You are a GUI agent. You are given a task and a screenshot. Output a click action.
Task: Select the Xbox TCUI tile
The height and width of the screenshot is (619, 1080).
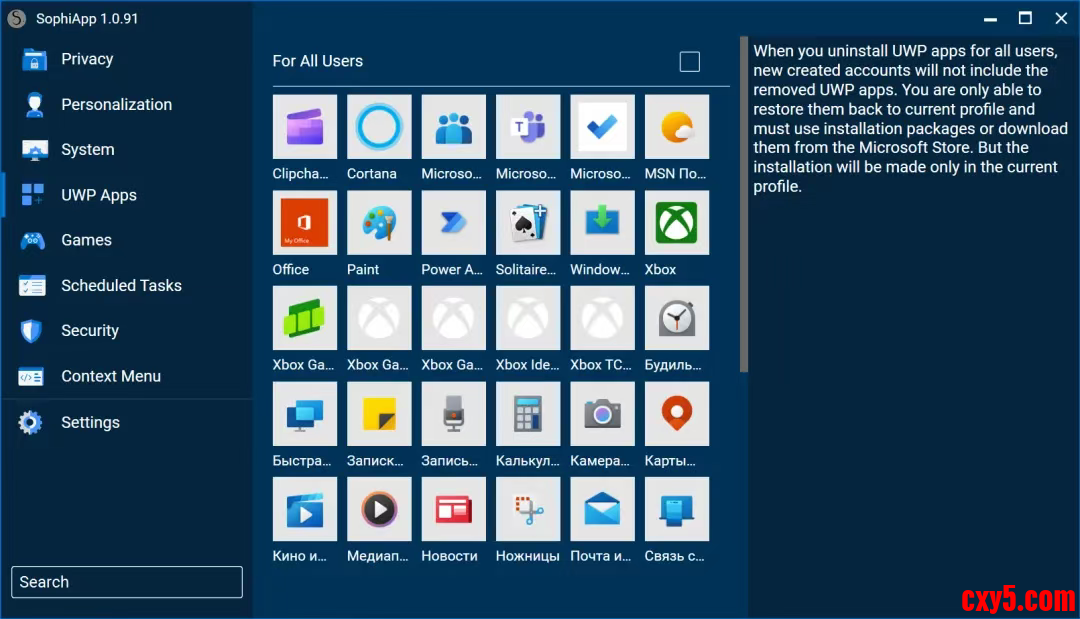click(x=602, y=318)
